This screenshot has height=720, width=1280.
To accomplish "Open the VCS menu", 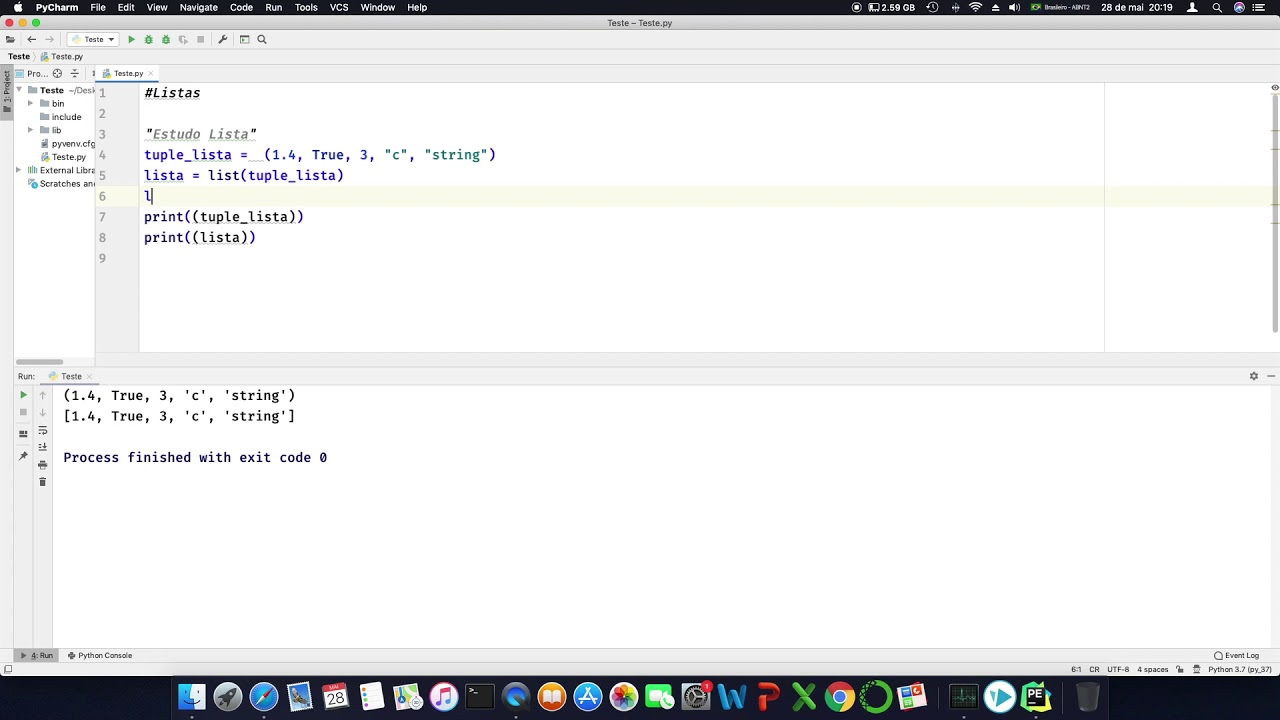I will click(339, 7).
